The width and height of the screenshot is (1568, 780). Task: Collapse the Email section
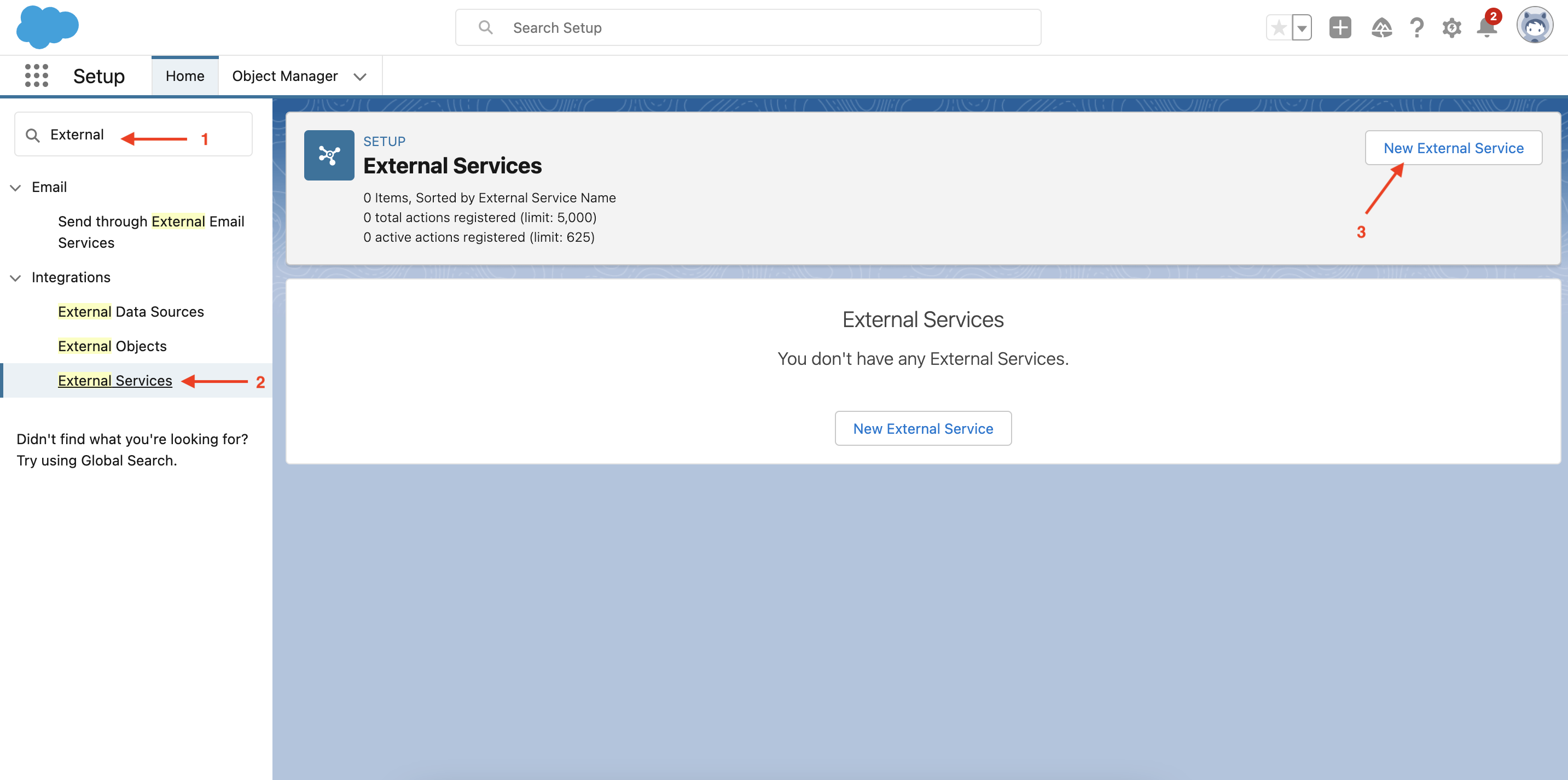point(15,188)
